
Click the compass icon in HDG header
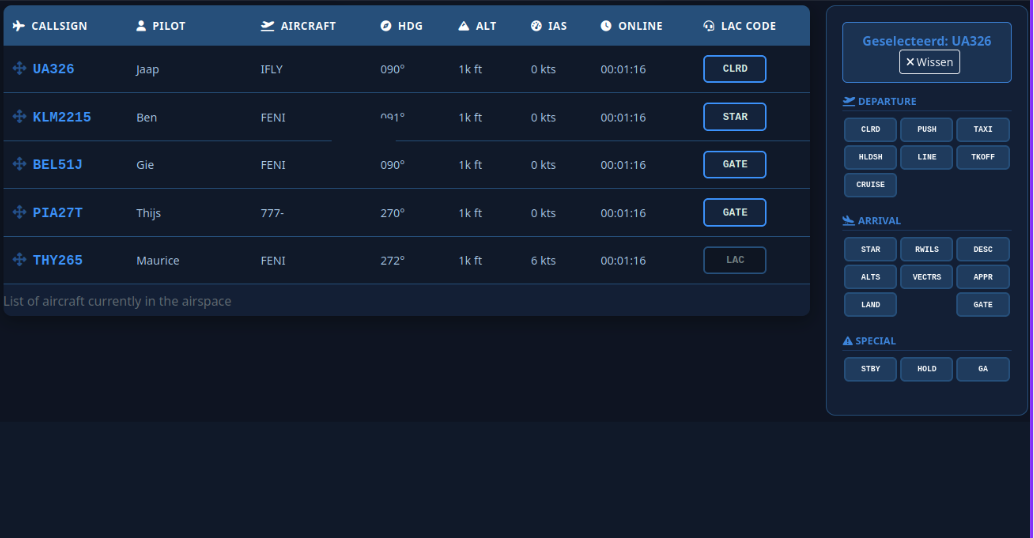point(386,26)
